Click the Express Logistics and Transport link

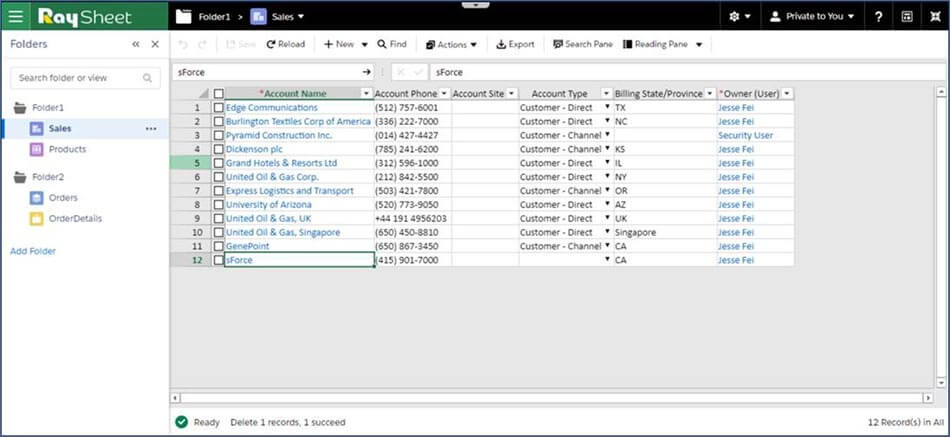pyautogui.click(x=290, y=191)
